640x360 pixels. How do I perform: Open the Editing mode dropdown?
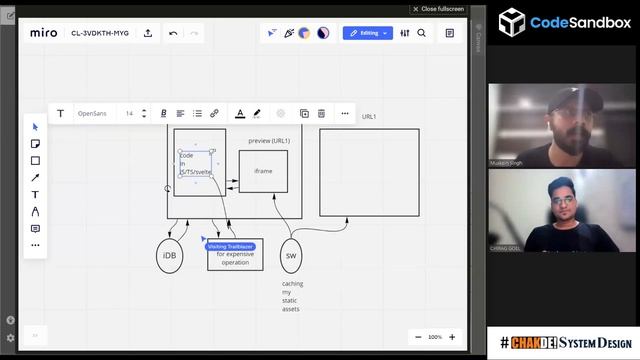pyautogui.click(x=368, y=33)
